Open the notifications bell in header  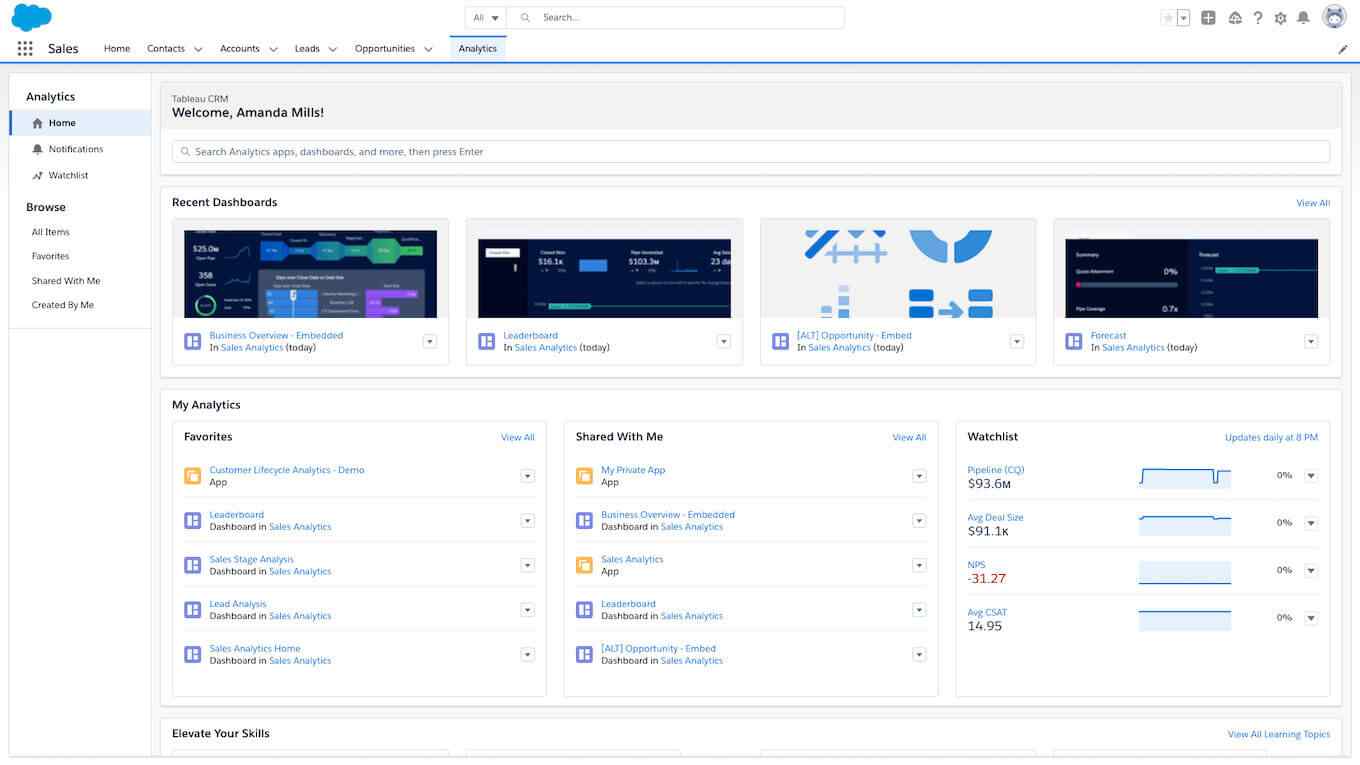click(1303, 18)
